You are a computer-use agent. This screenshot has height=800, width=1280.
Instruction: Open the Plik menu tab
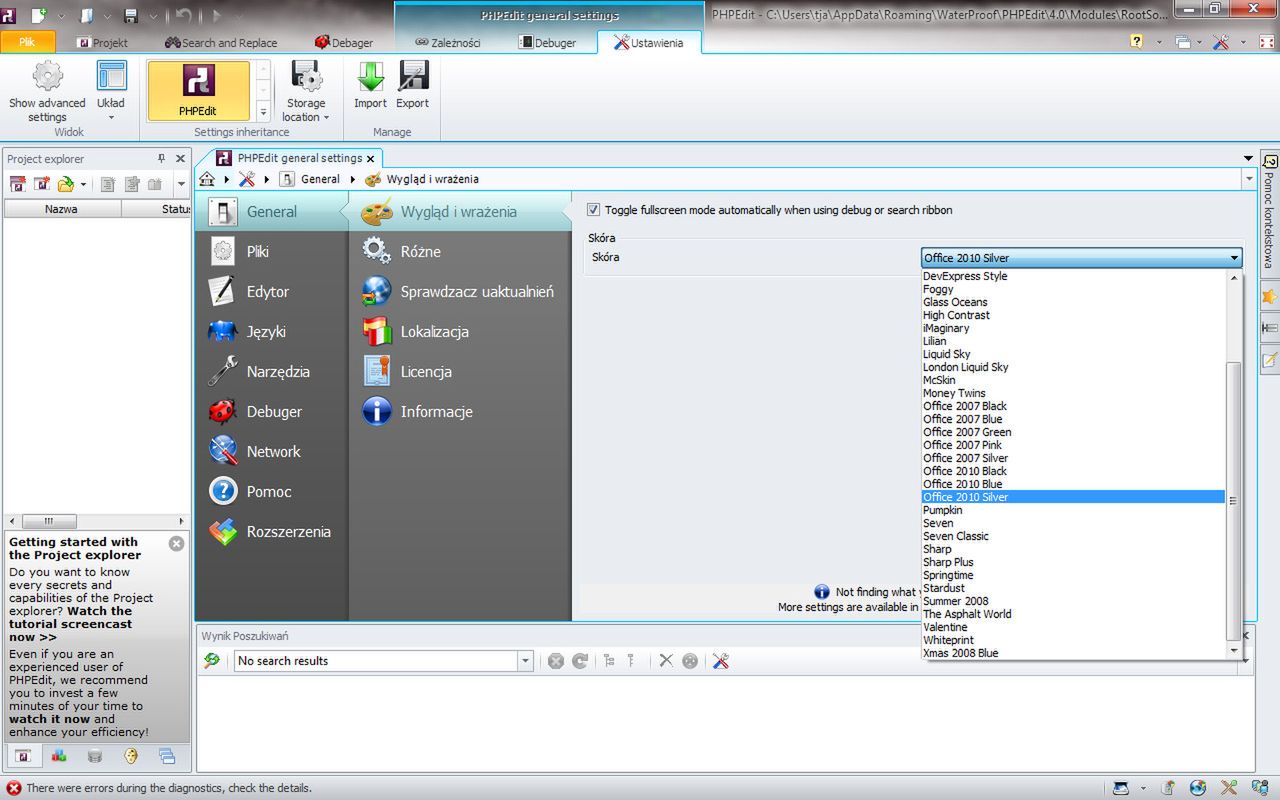pos(27,42)
